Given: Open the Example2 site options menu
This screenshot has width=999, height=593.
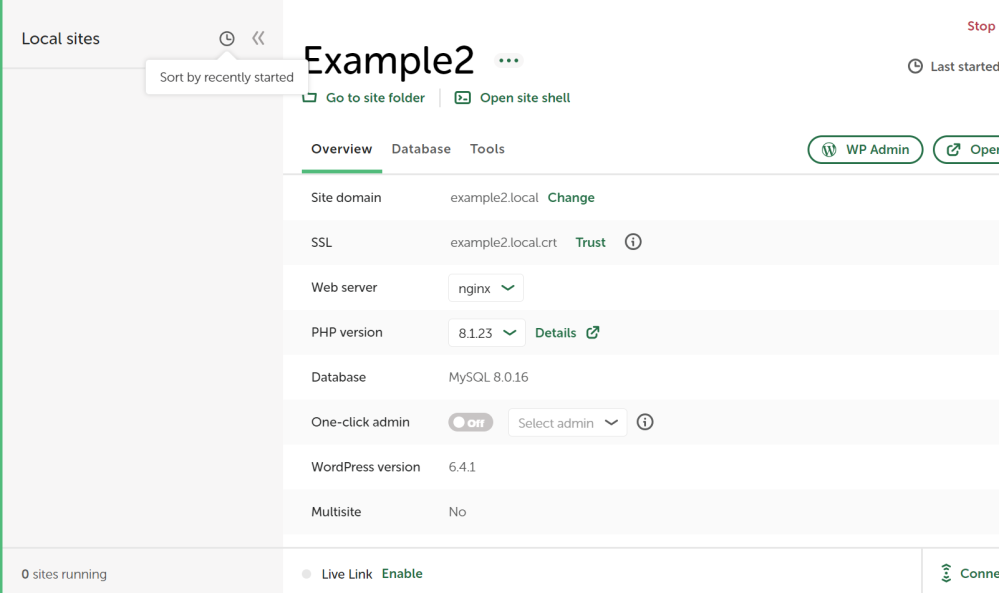Looking at the screenshot, I should coord(508,61).
